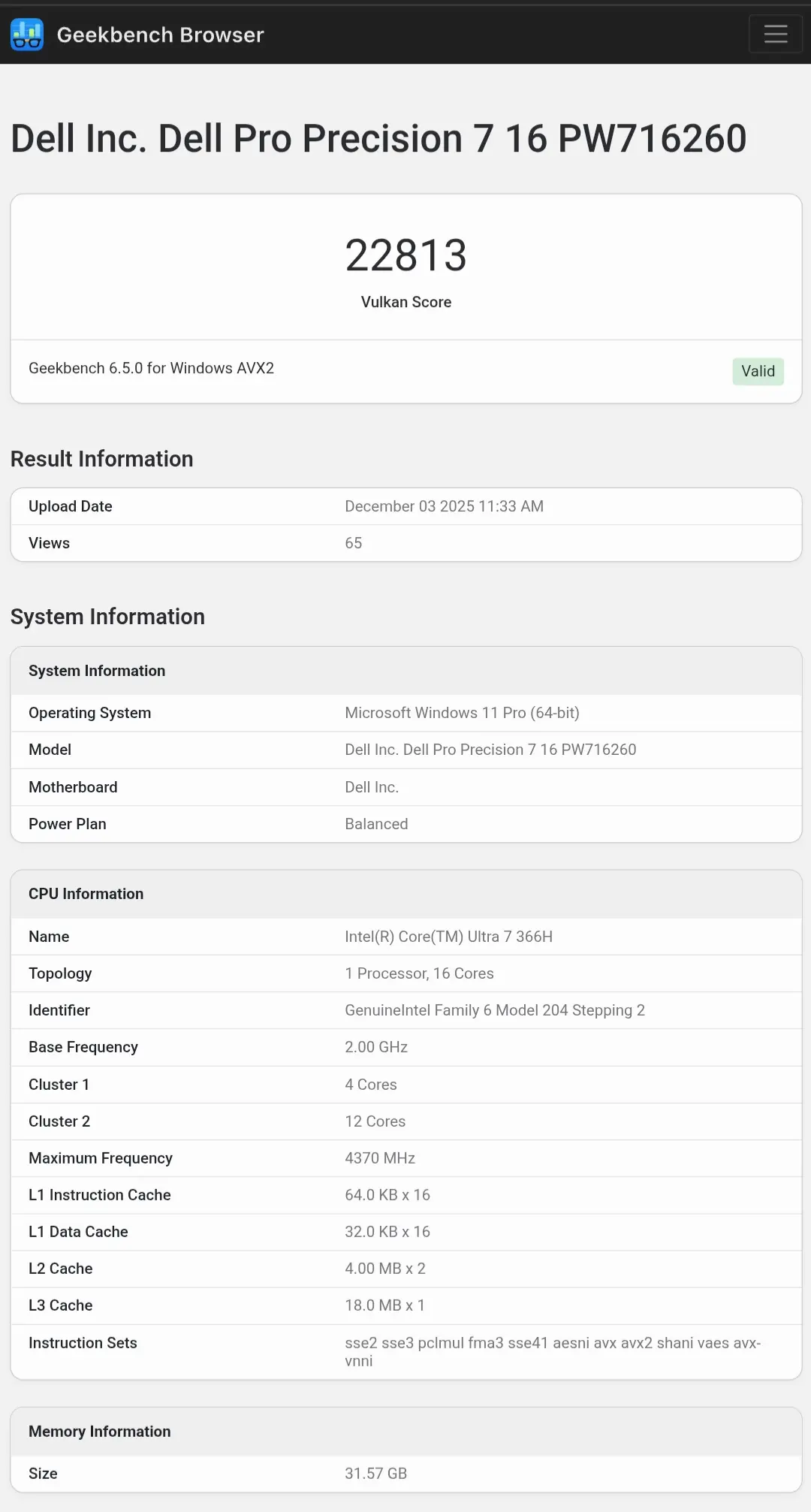
Task: Click the L3 Cache 18.0 MB value
Action: [384, 1305]
